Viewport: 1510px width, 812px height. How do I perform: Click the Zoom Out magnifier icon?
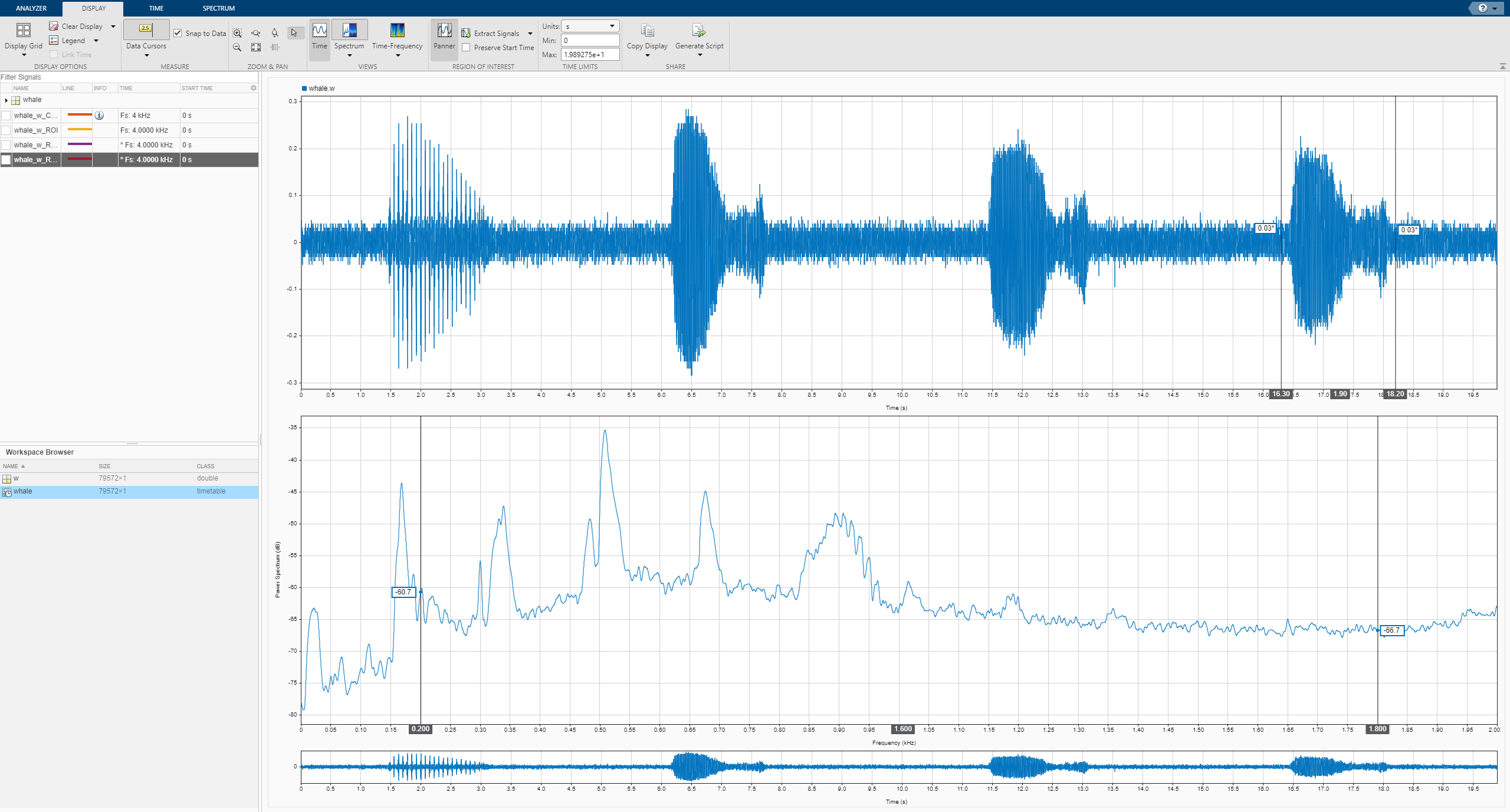(x=237, y=48)
